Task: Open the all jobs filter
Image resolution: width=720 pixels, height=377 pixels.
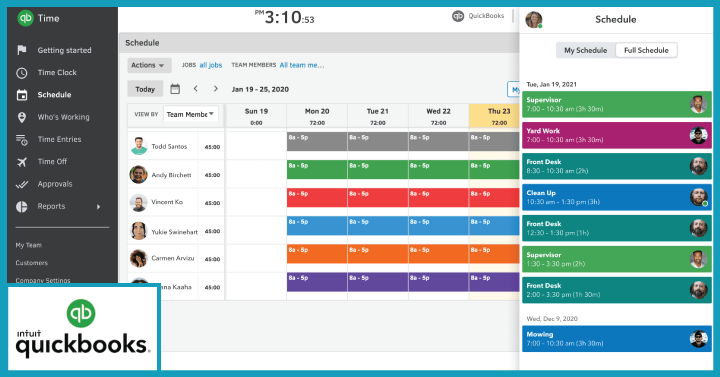Action: click(211, 65)
